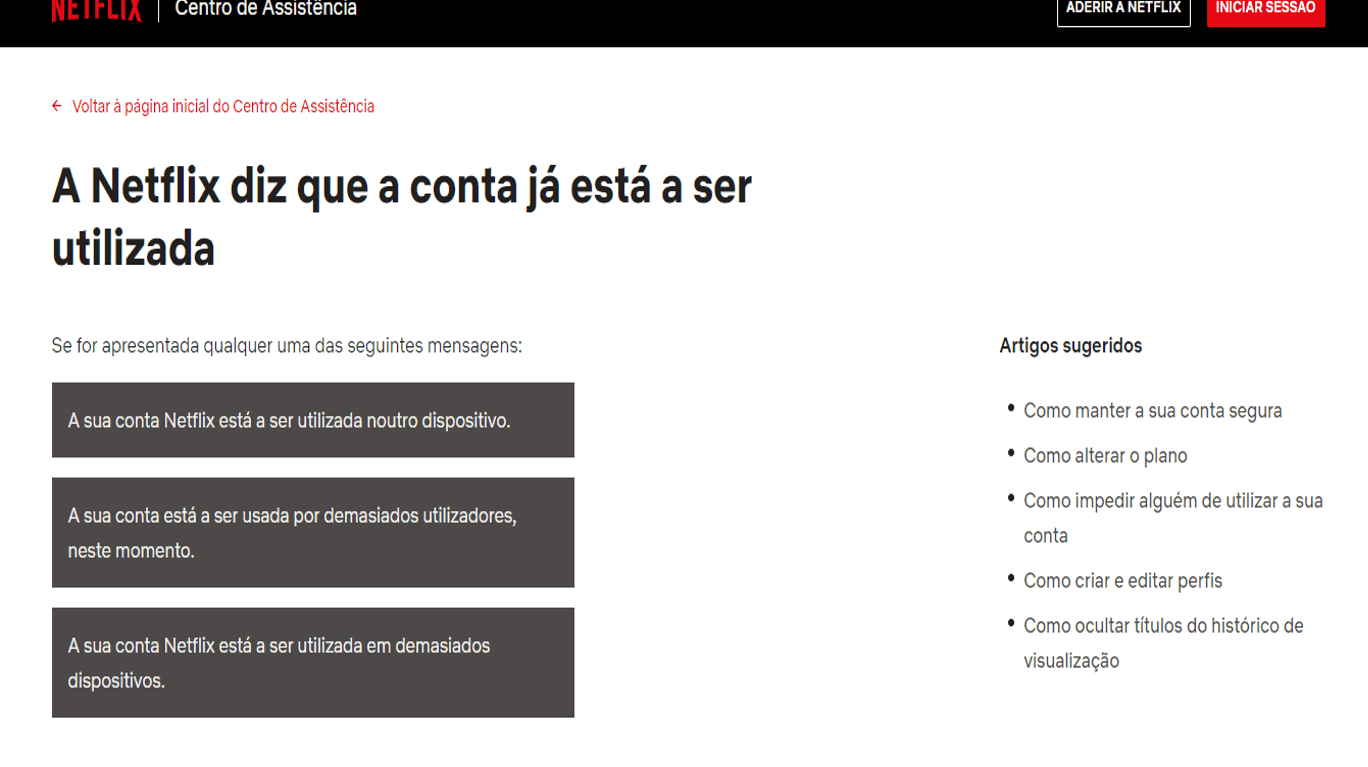Open article Como alterar o plano
The height and width of the screenshot is (767, 1368).
point(1105,456)
